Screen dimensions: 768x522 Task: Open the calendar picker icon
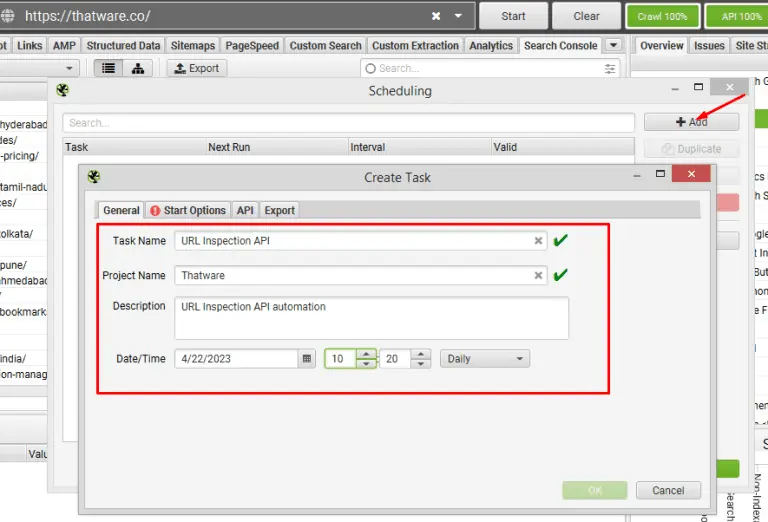click(307, 359)
